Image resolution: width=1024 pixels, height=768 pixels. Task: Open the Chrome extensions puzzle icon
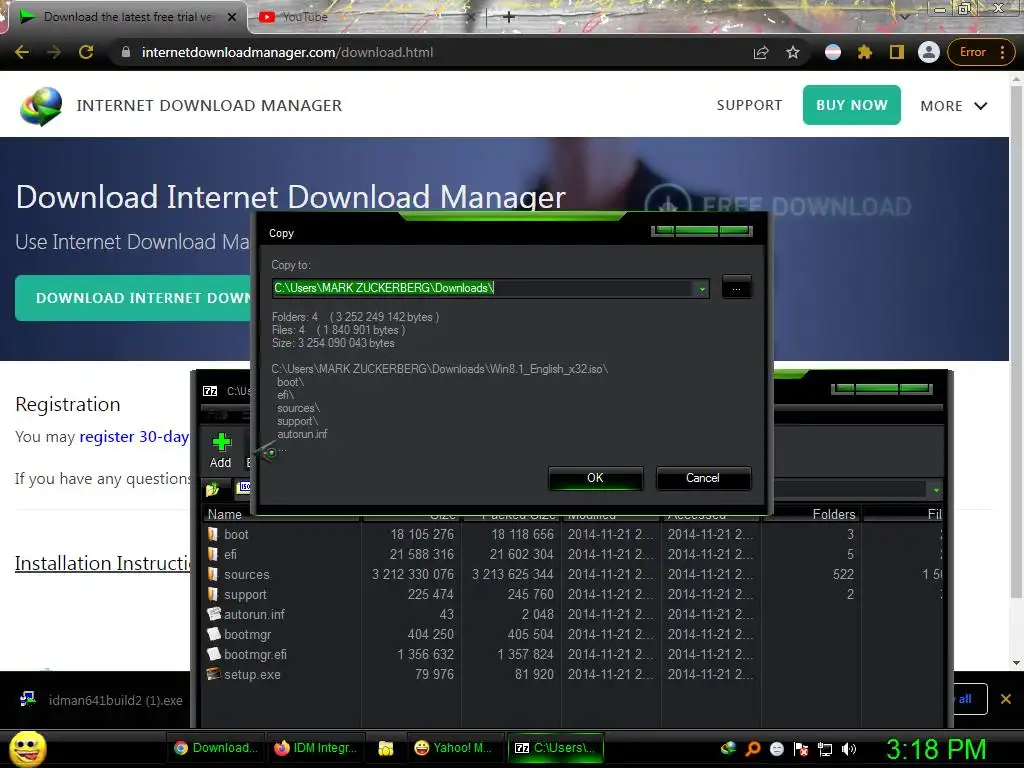coord(865,52)
